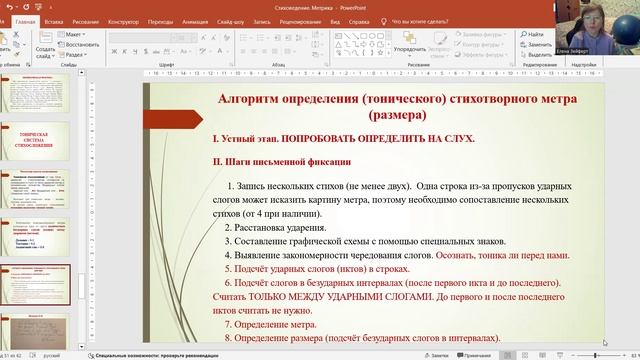The height and width of the screenshot is (360, 640).
Task: Click the Copy icon in the clipboard group
Action: [16, 44]
